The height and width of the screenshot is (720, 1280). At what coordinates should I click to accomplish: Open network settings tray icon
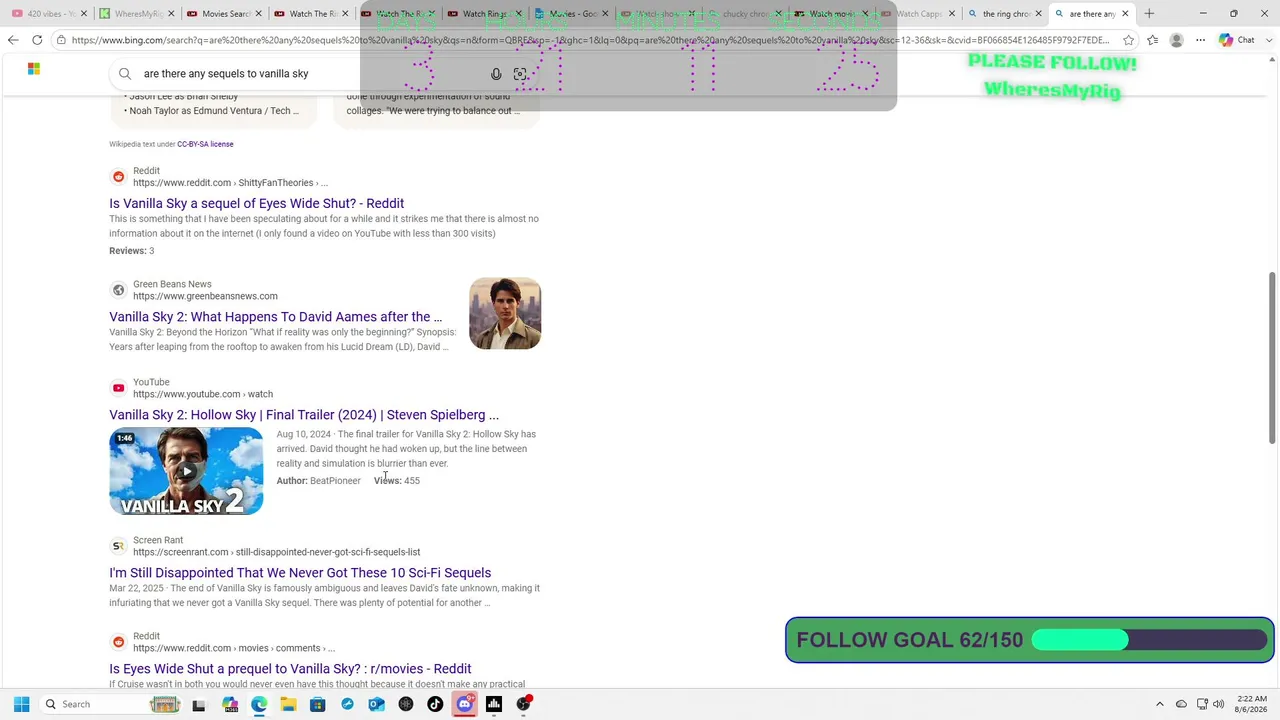point(1202,704)
